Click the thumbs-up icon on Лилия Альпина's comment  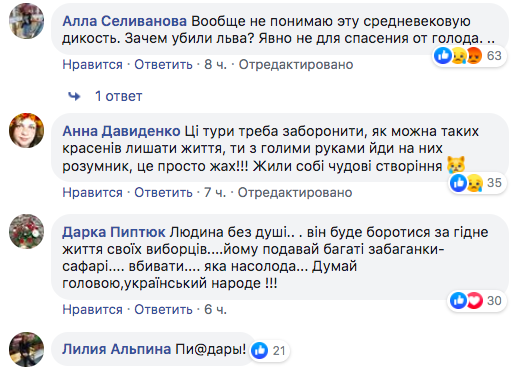pos(260,351)
